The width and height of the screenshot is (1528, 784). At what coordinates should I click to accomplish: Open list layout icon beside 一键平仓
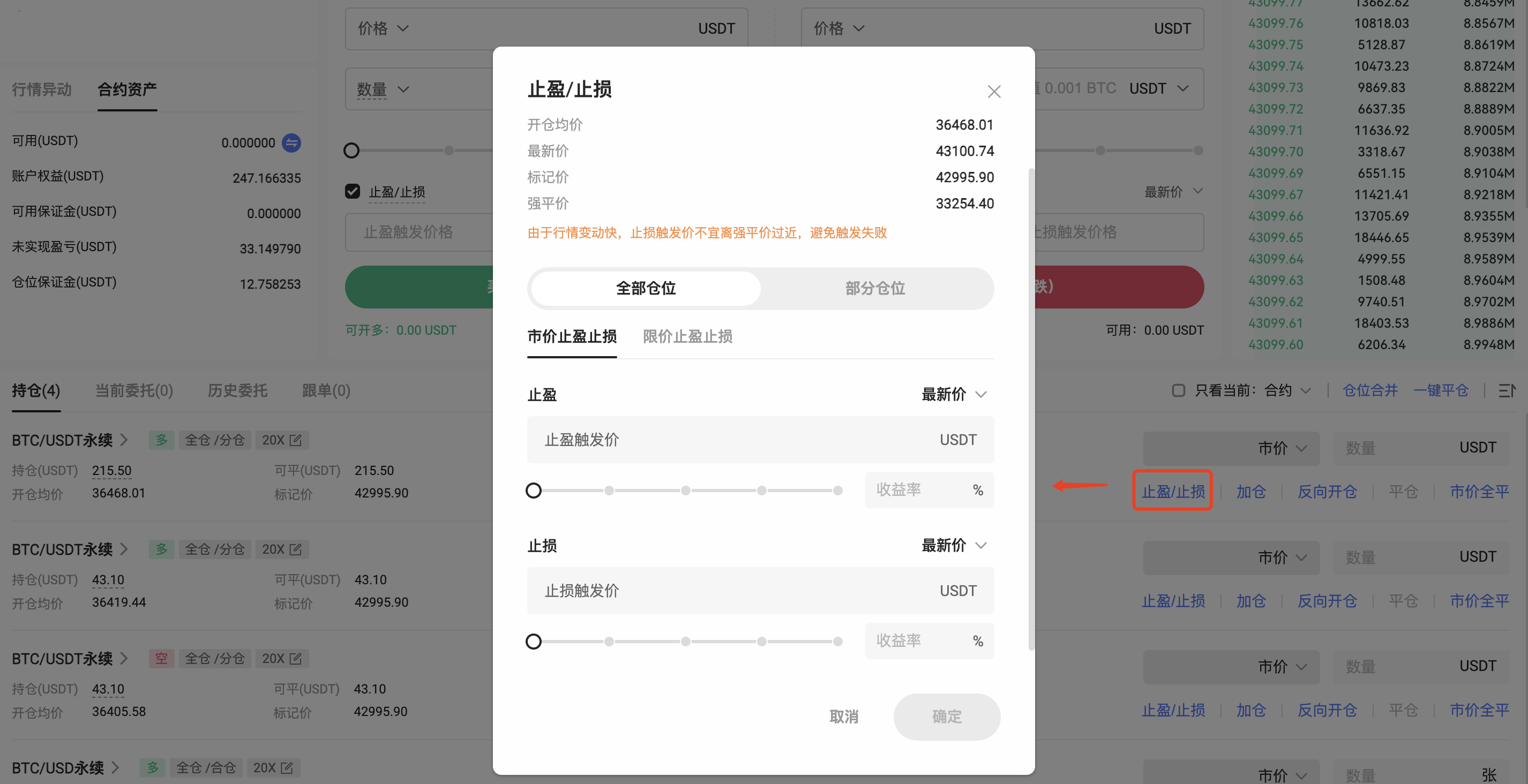1507,390
